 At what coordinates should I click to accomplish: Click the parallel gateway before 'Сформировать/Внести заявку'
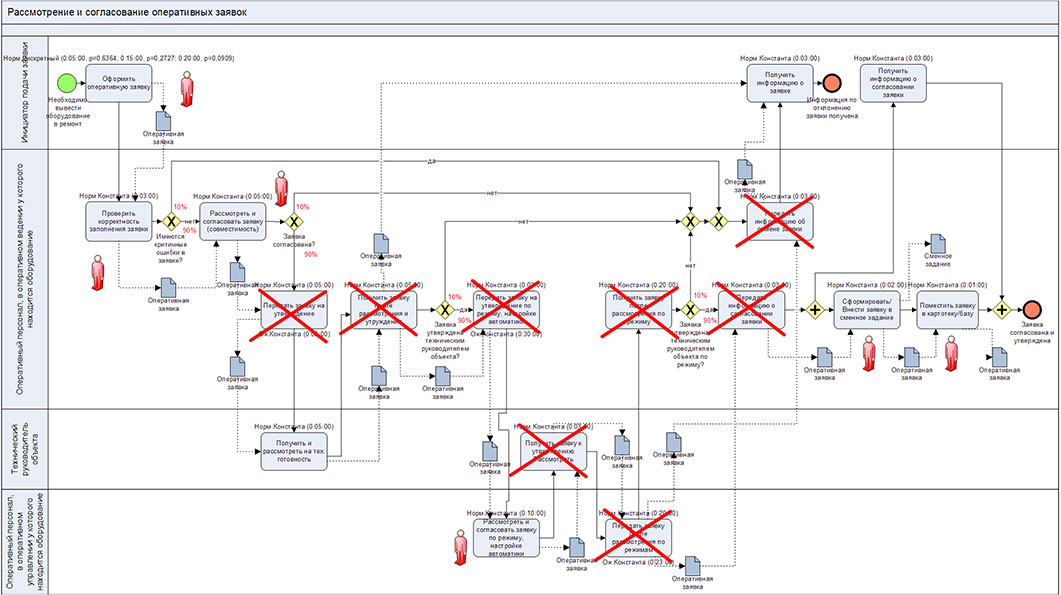click(816, 311)
